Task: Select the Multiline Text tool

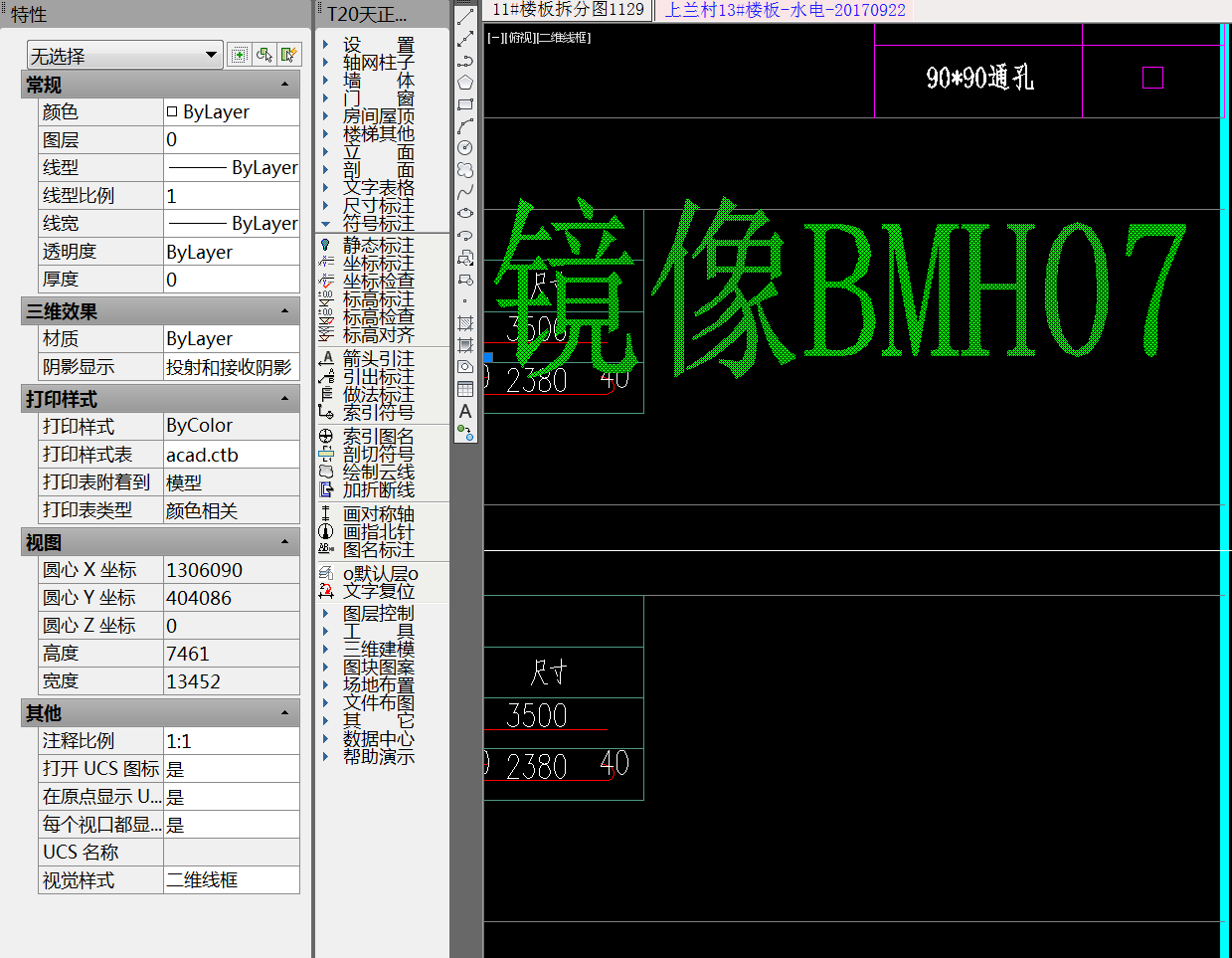Action: tap(465, 411)
